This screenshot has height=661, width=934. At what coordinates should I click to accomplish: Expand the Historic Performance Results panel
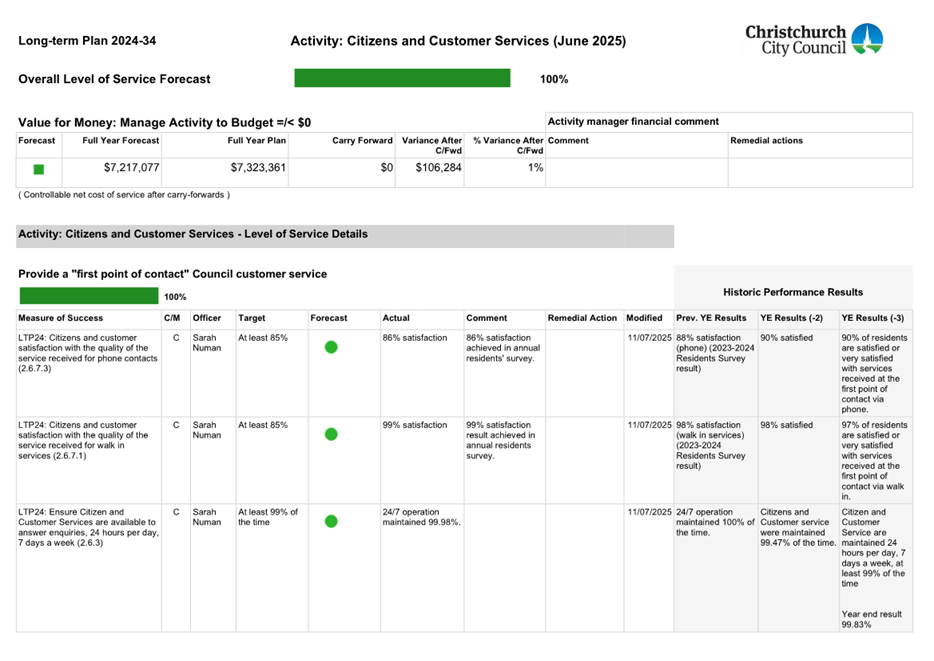click(793, 290)
